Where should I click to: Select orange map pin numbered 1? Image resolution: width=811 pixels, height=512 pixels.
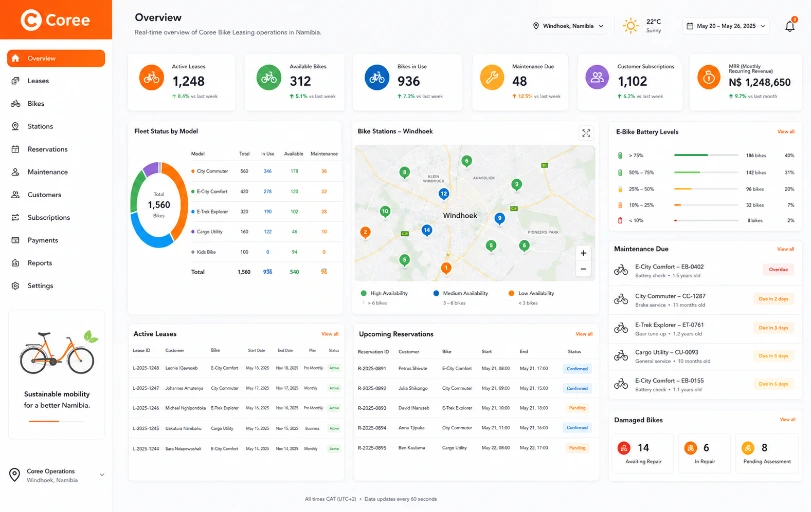pyautogui.click(x=446, y=268)
